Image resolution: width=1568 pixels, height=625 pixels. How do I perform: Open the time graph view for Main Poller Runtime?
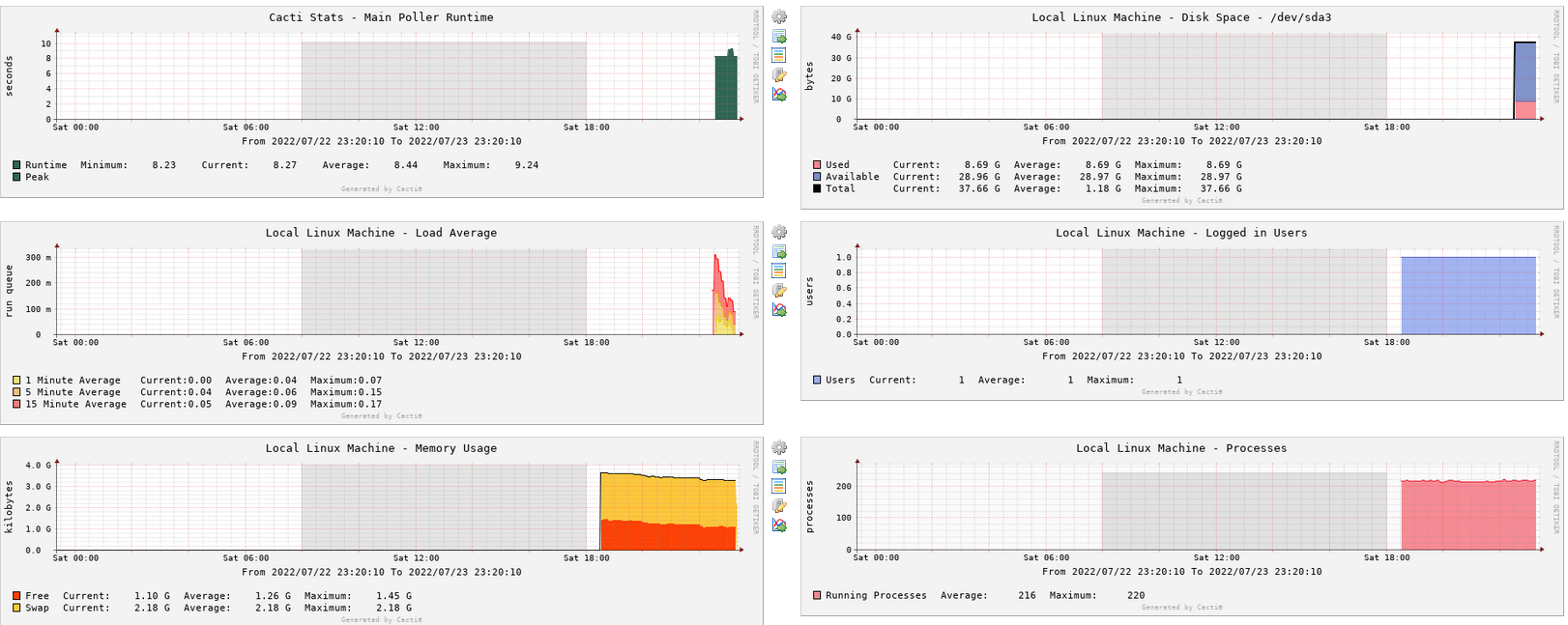(x=779, y=56)
